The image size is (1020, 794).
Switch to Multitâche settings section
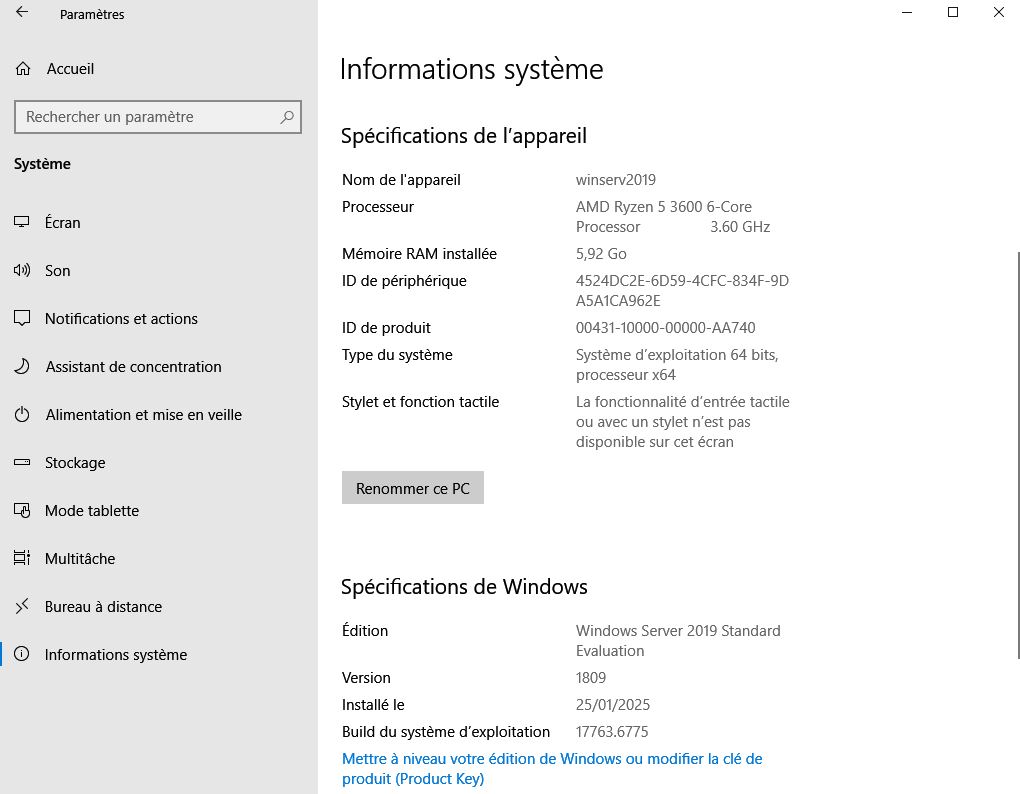pos(80,559)
